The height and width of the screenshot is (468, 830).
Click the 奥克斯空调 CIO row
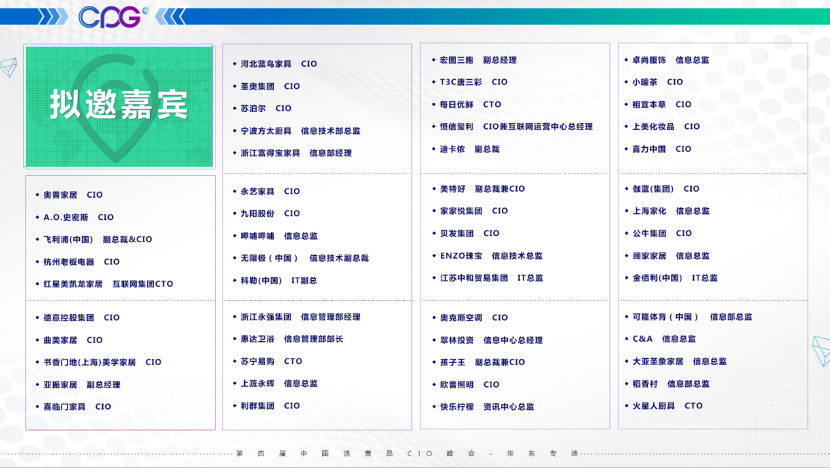pos(473,318)
